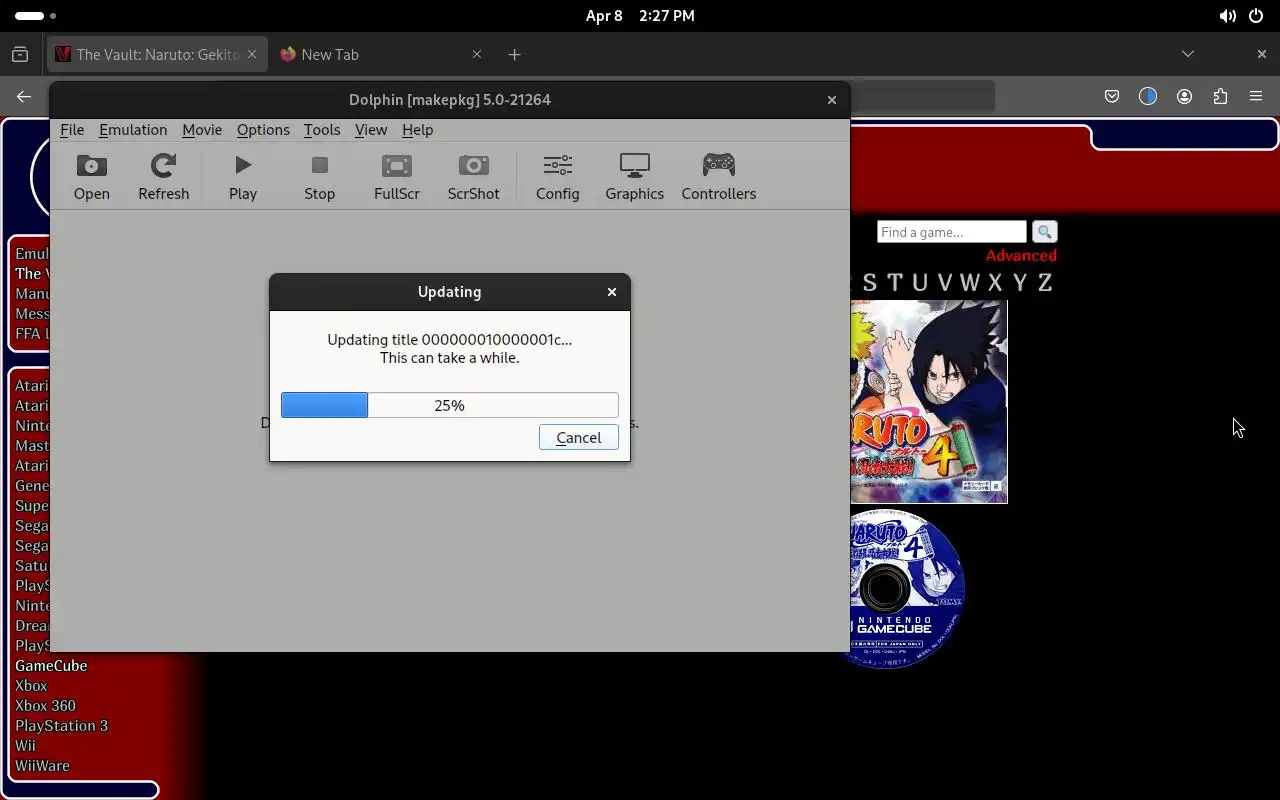Open the Help menu
1280x800 pixels.
417,130
